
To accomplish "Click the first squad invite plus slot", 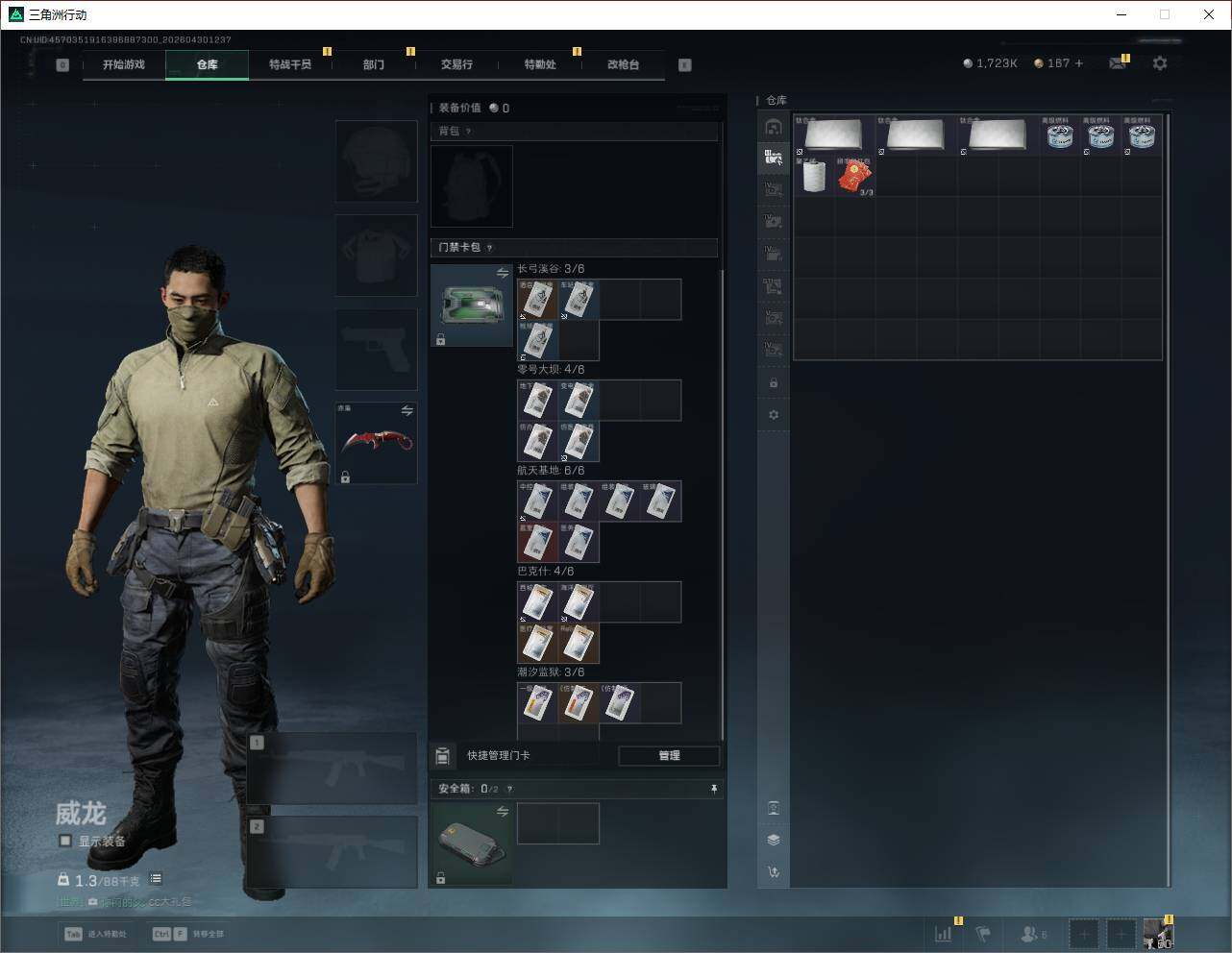I will (1084, 933).
